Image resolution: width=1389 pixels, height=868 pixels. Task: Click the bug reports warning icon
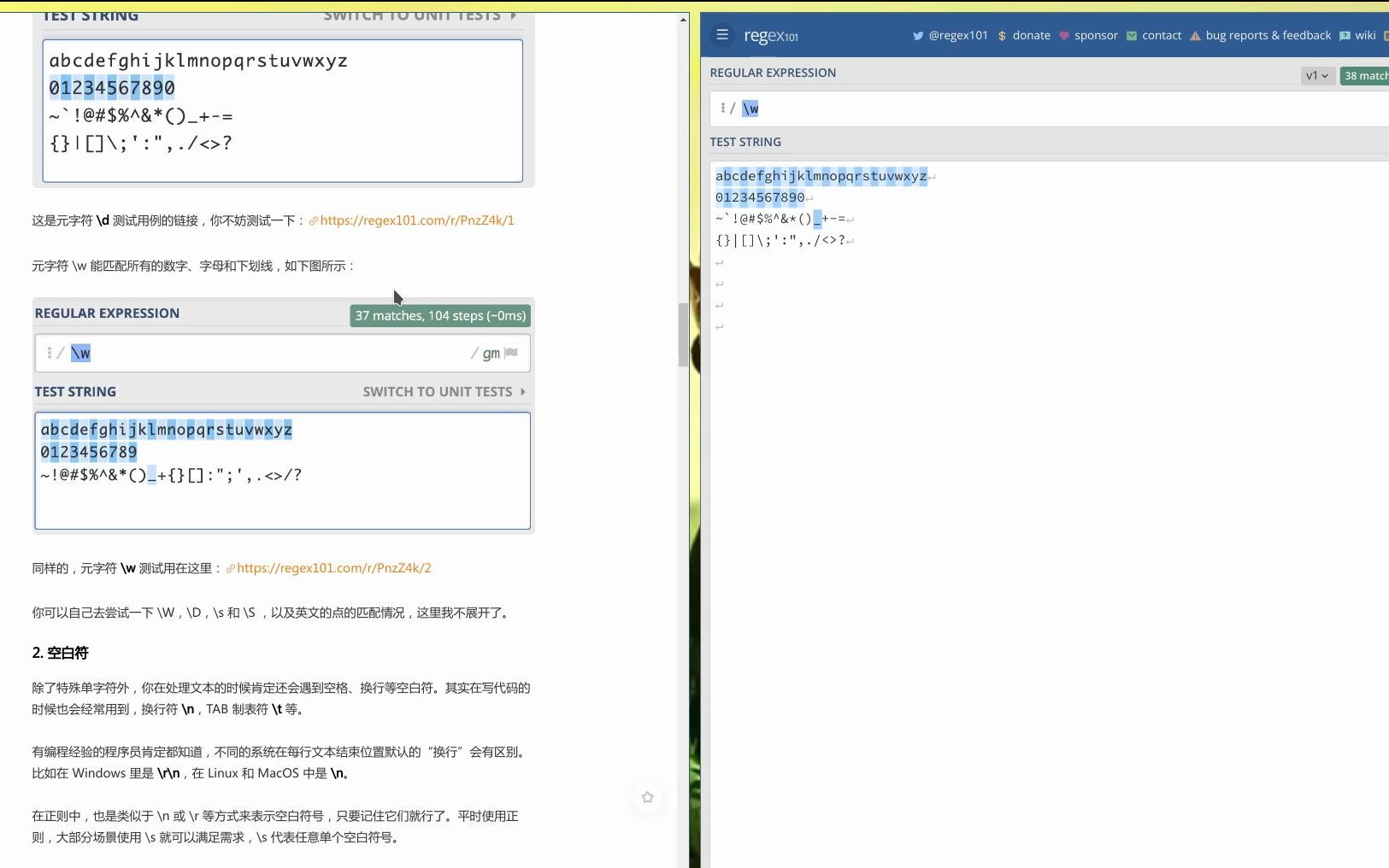[x=1195, y=36]
